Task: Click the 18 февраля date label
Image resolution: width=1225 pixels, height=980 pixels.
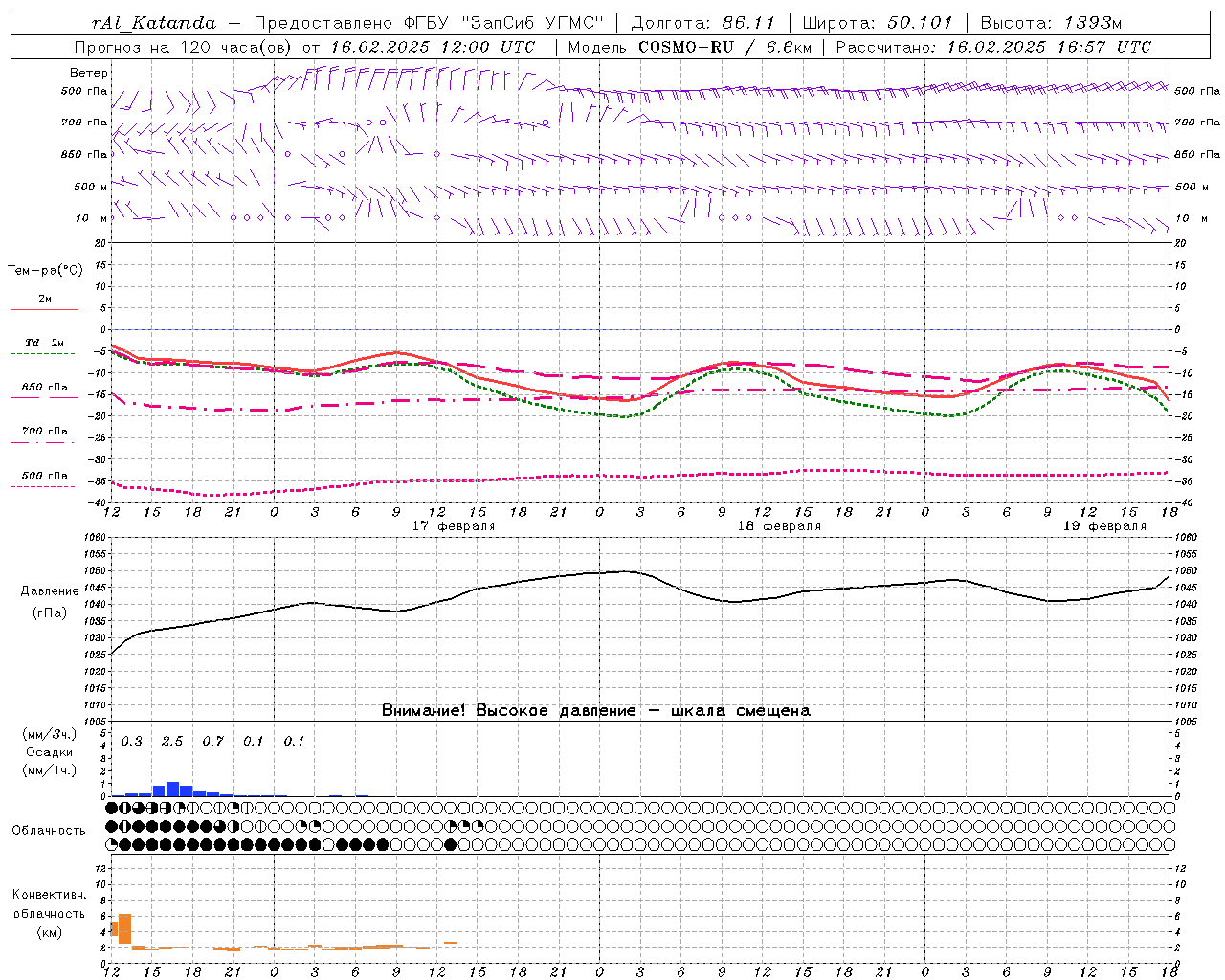Action: pyautogui.click(x=779, y=526)
